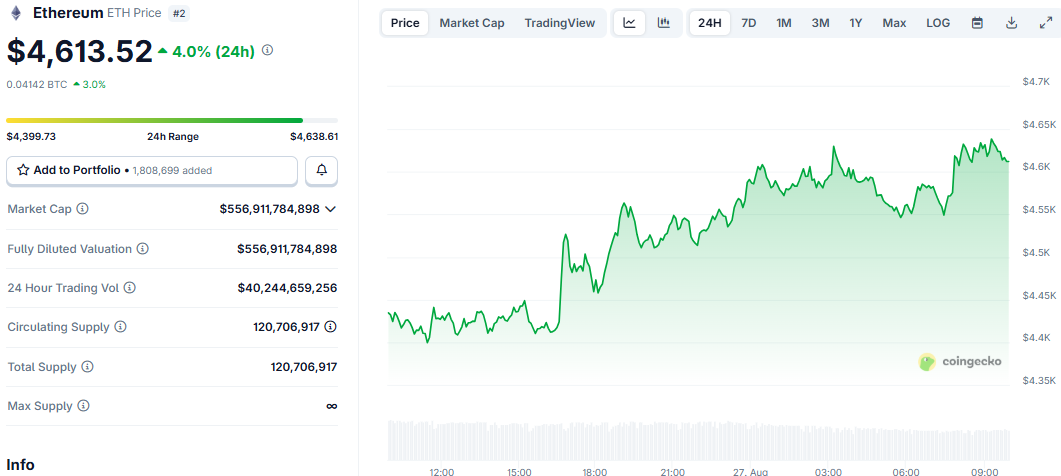The image size is (1061, 476).
Task: Show Fully Diluted Valuation info icon
Action: tap(143, 249)
